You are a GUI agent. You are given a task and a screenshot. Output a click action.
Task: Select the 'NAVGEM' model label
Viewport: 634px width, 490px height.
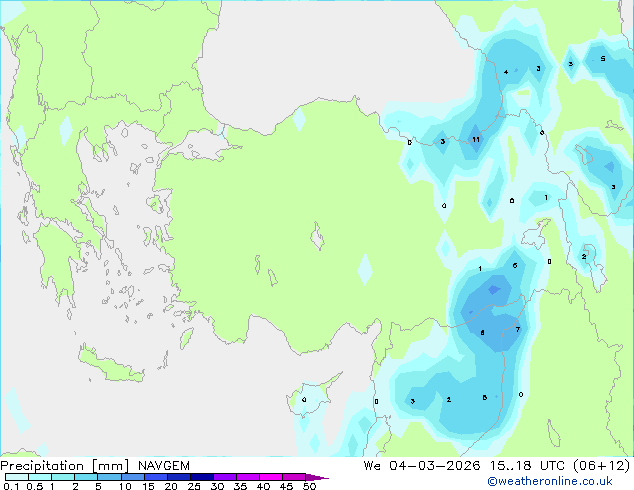164,466
